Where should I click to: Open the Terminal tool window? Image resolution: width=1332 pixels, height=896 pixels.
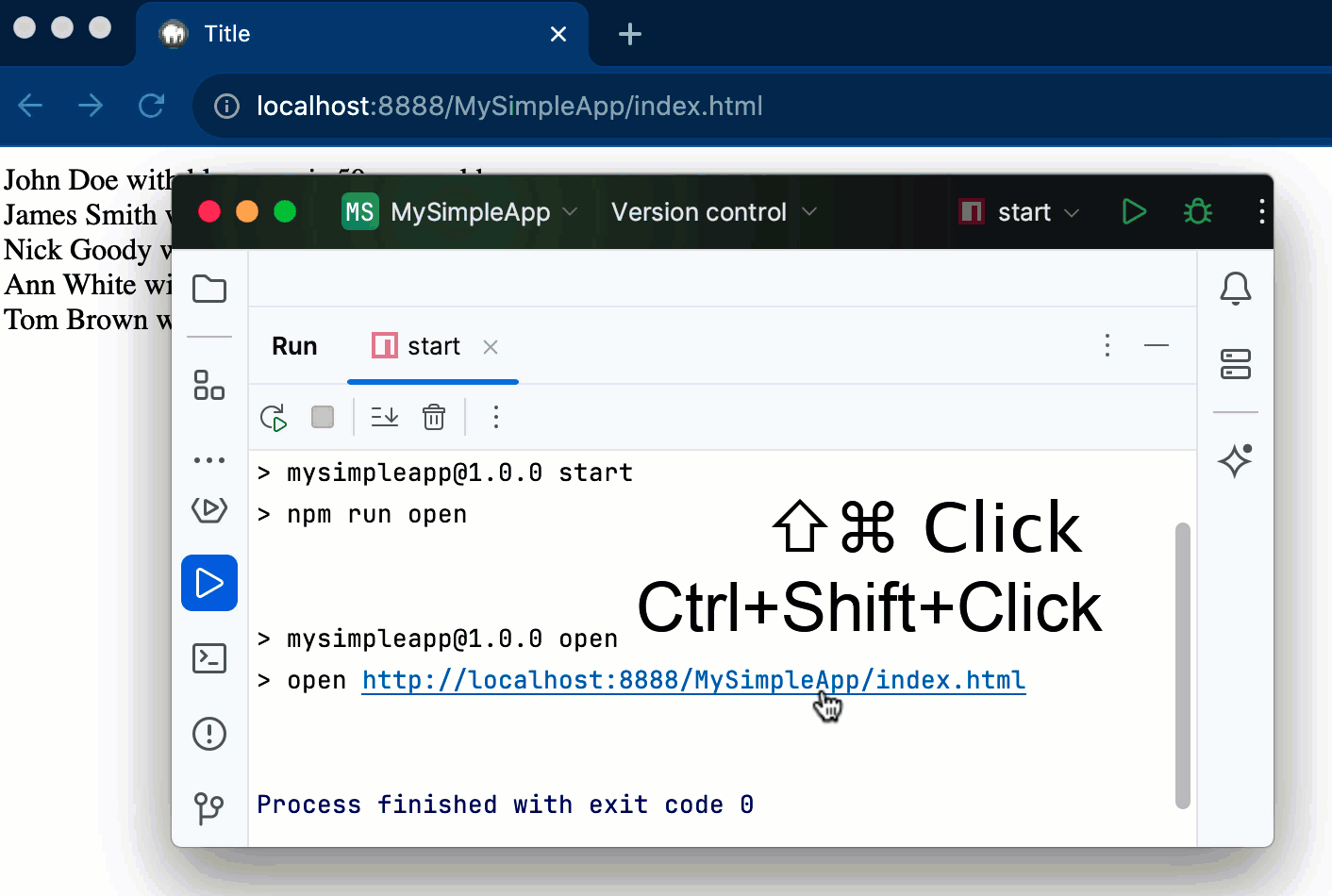click(209, 658)
